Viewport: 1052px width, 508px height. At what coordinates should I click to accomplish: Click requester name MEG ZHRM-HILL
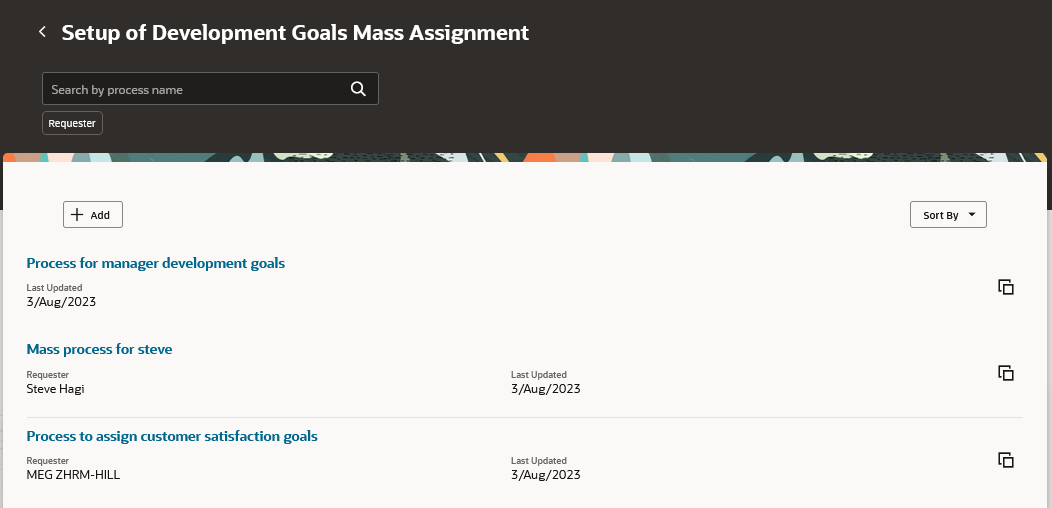click(73, 474)
